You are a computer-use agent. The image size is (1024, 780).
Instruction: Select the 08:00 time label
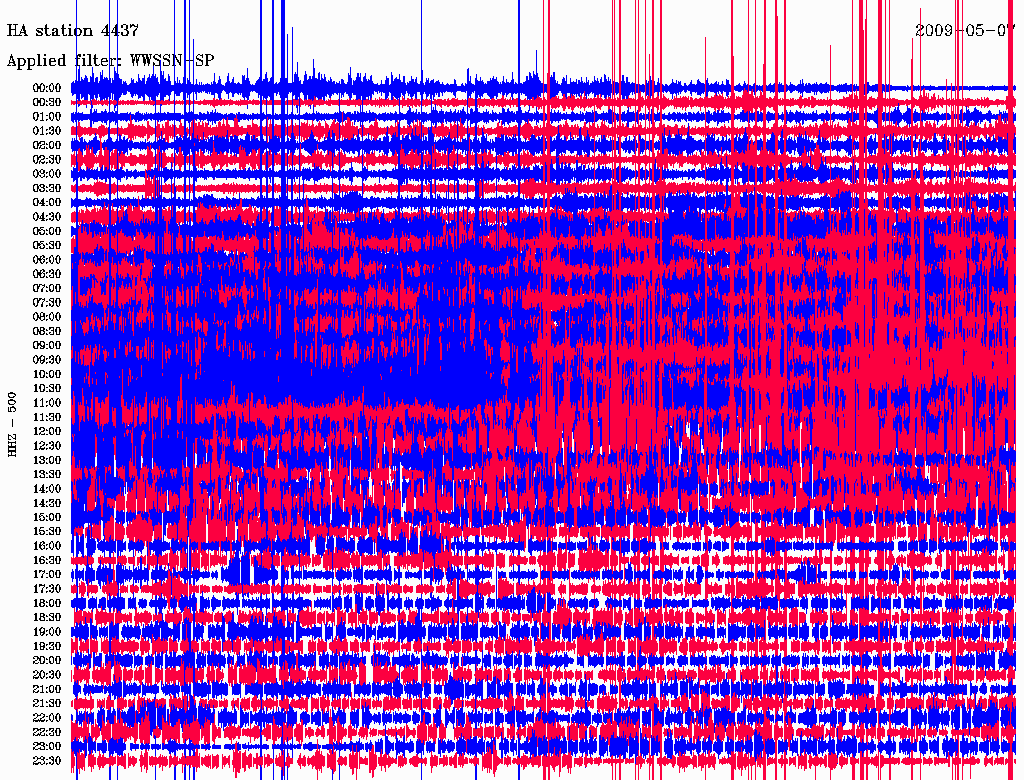(47, 317)
